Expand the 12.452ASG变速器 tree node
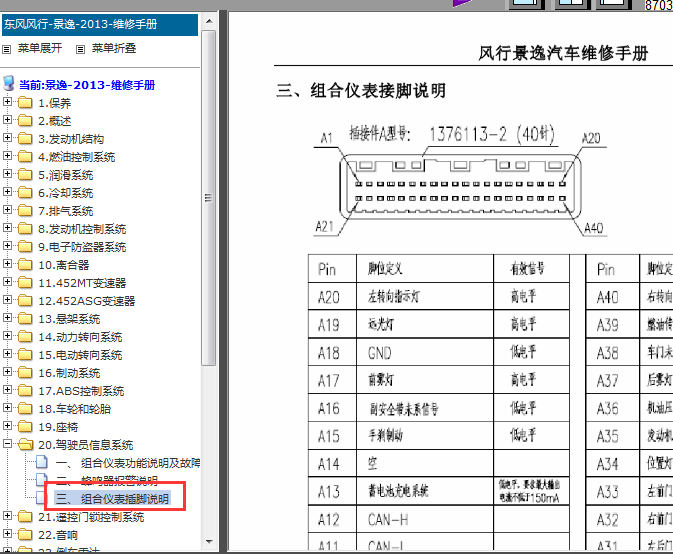Screen dimensions: 673x554 point(7,300)
